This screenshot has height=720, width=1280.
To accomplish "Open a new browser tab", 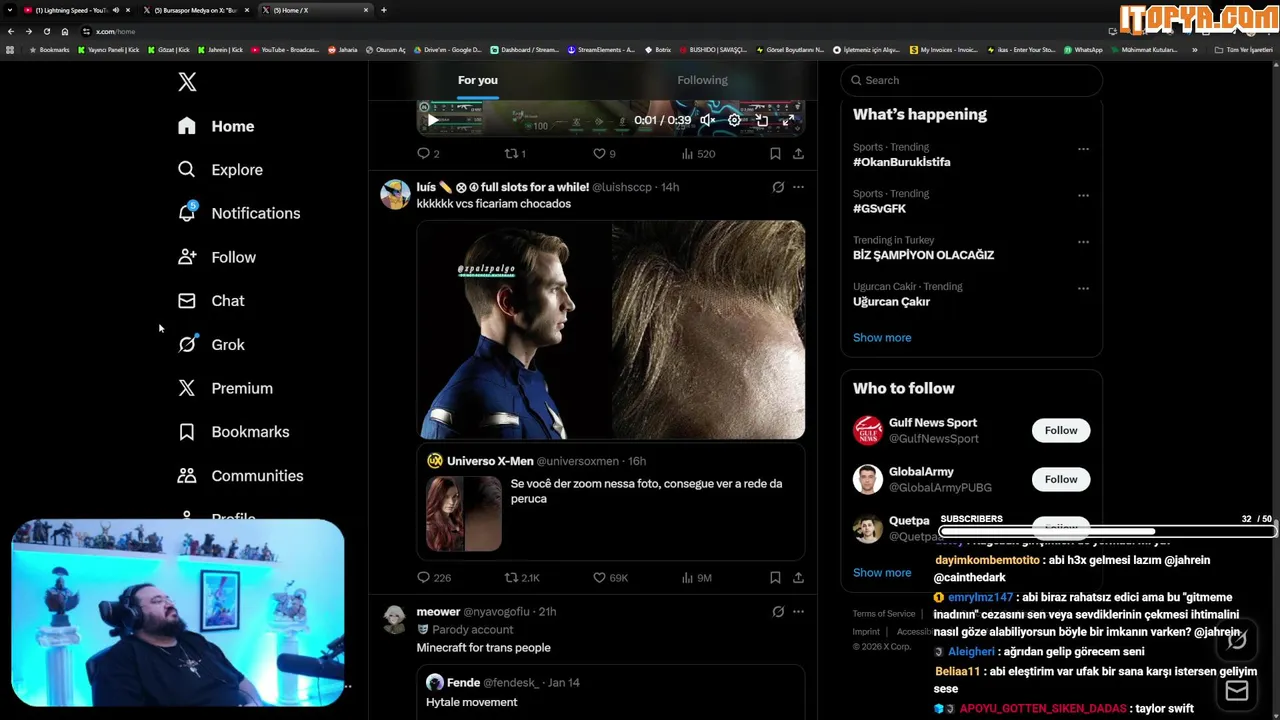I will click(384, 10).
